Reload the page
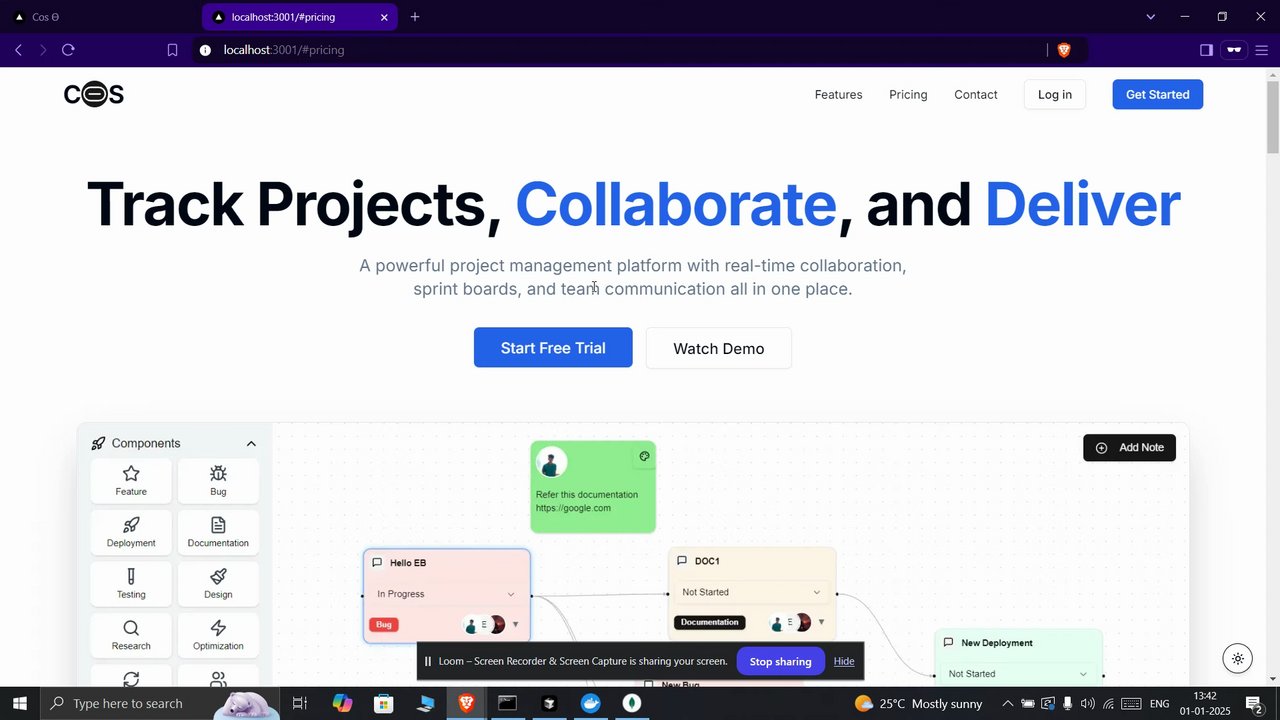 point(68,50)
